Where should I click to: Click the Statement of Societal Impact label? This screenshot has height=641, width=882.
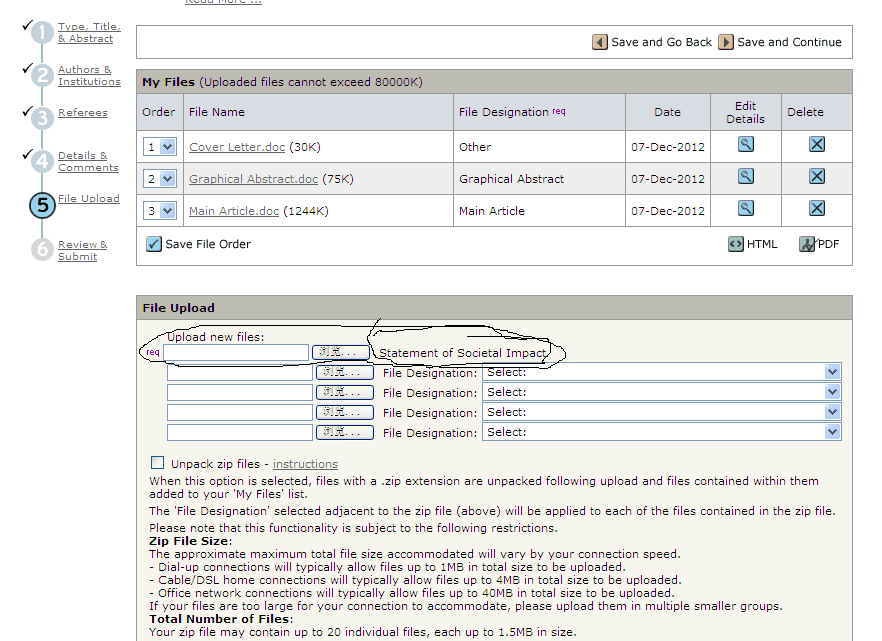462,353
